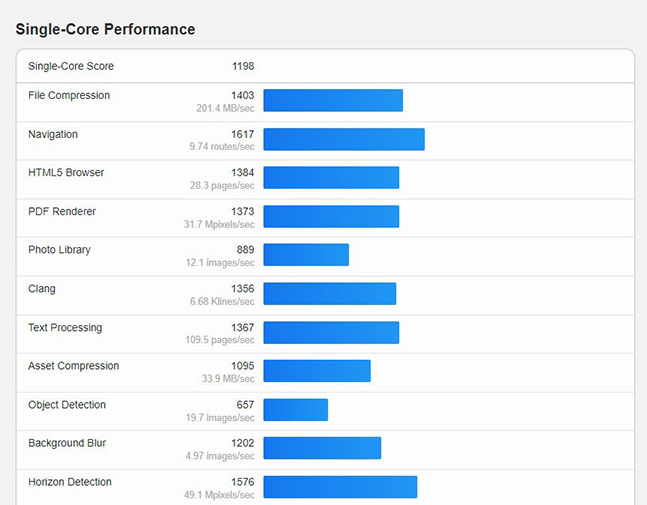Click the PDF Renderer label
The image size is (647, 505).
click(62, 211)
